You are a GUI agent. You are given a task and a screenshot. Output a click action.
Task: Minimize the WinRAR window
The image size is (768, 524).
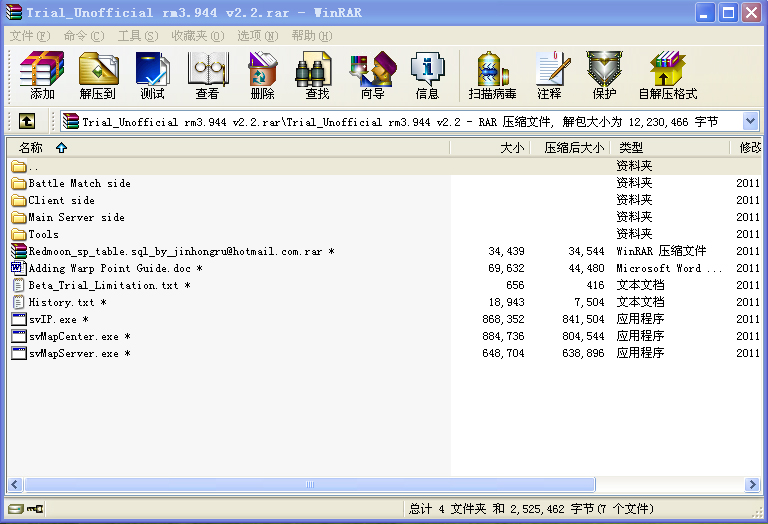pyautogui.click(x=704, y=13)
